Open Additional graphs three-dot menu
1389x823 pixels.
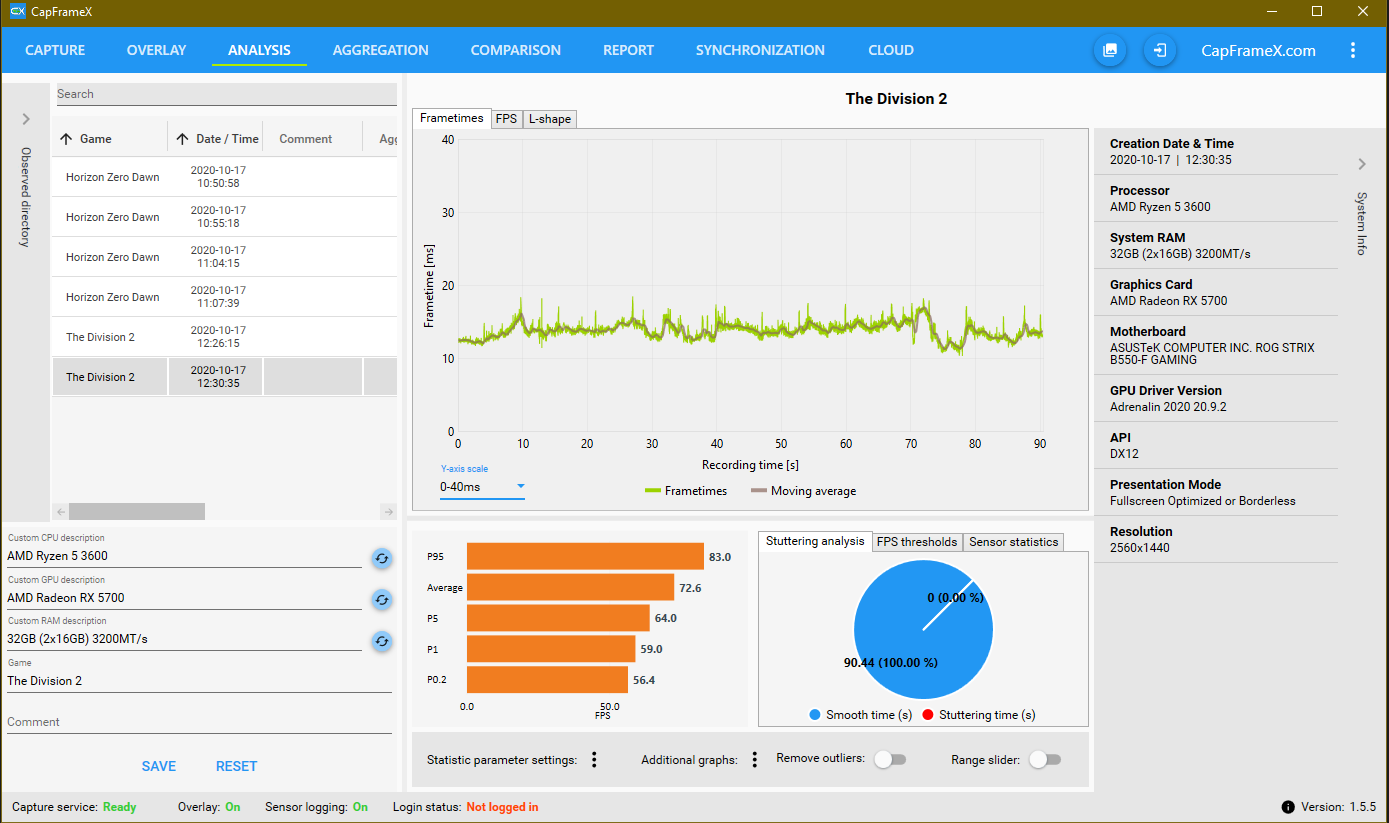coord(755,760)
